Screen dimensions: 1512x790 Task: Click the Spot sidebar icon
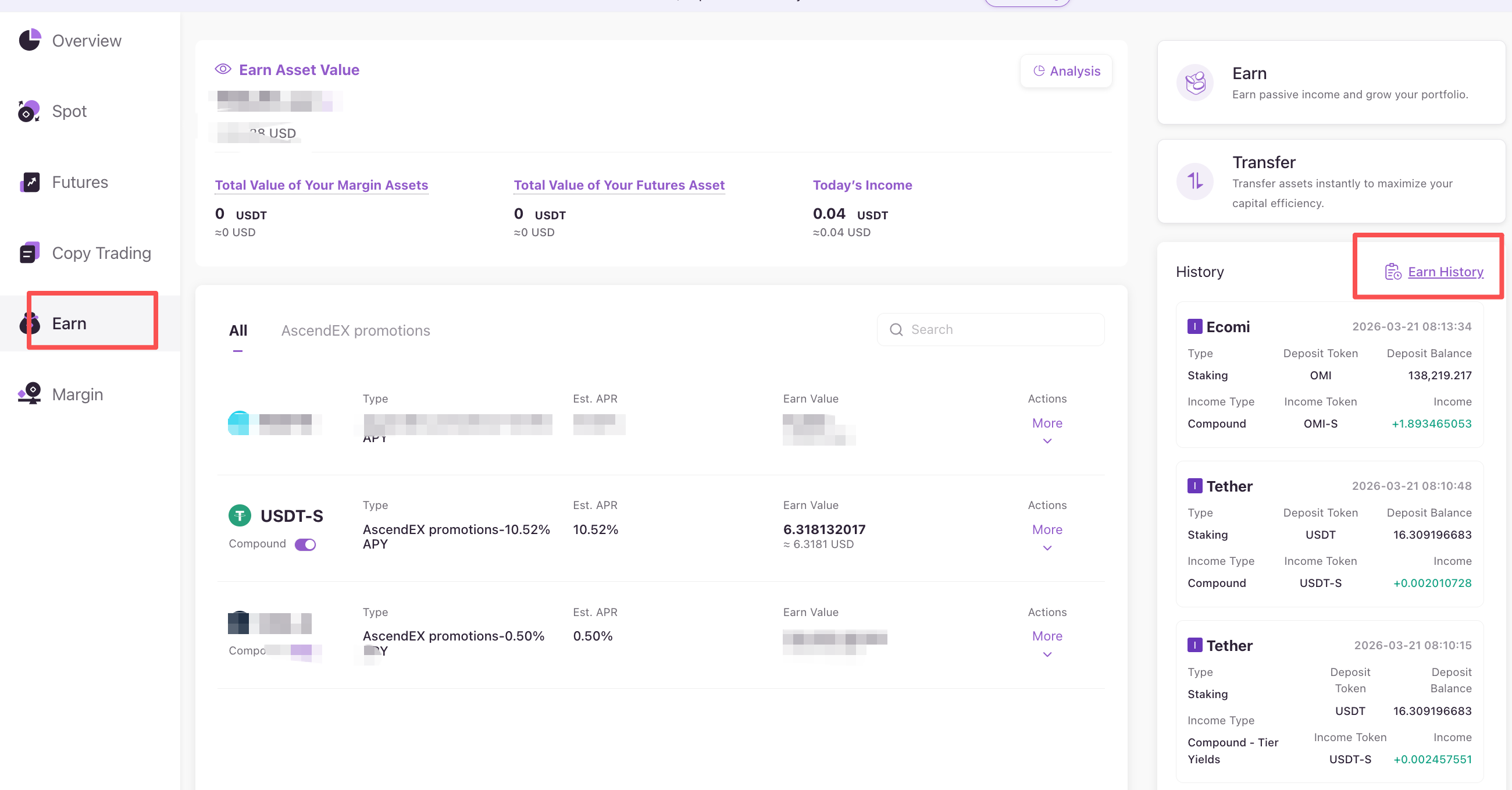29,111
